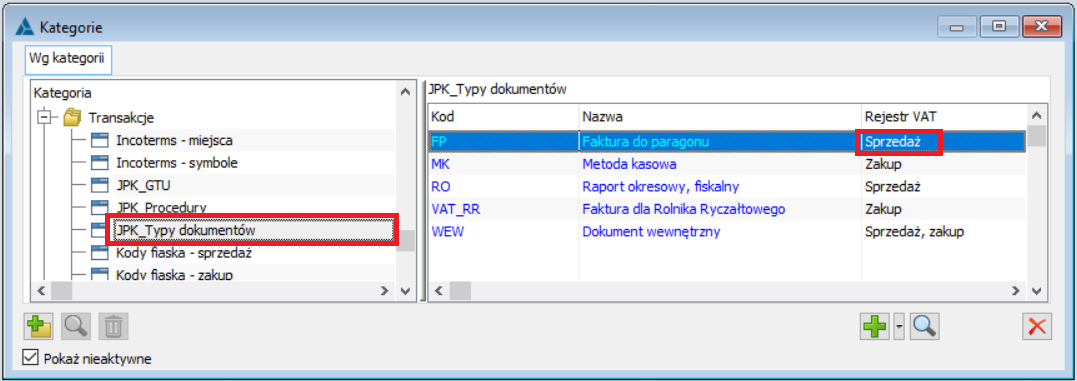
Task: Click table vertical scrollbar down arrow
Action: click(x=1036, y=290)
